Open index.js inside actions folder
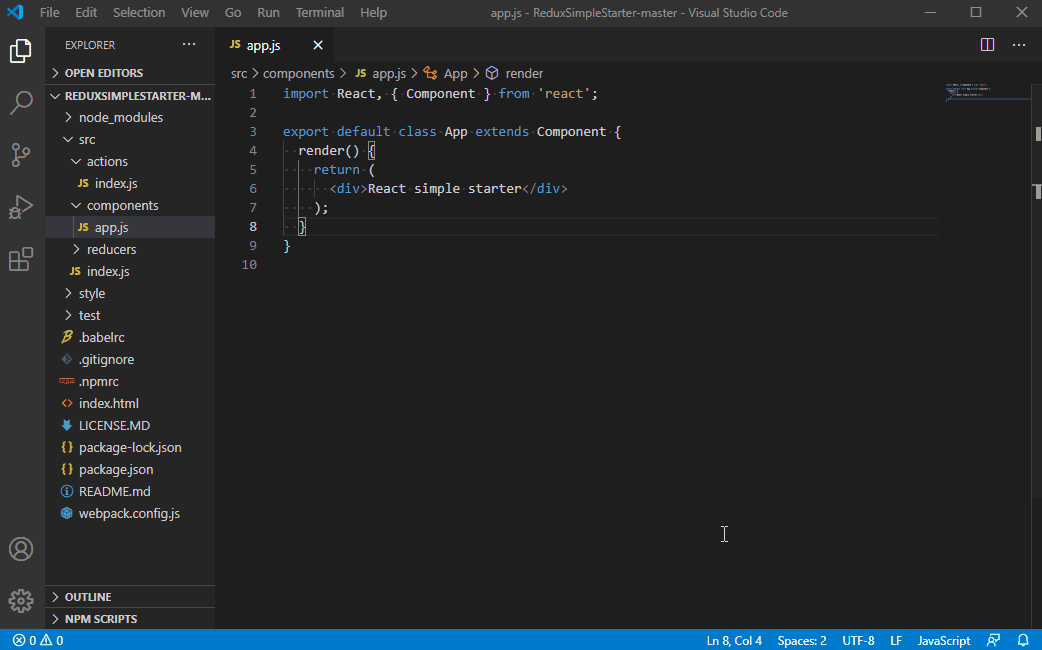Screen dimensions: 1042x650 click(130, 183)
